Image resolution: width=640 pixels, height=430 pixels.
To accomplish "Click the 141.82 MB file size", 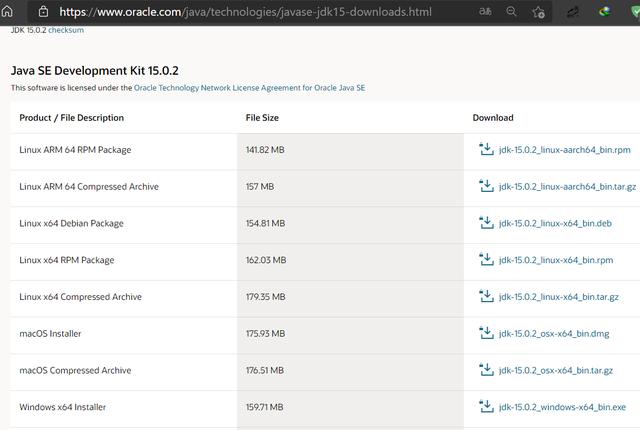I will (265, 150).
